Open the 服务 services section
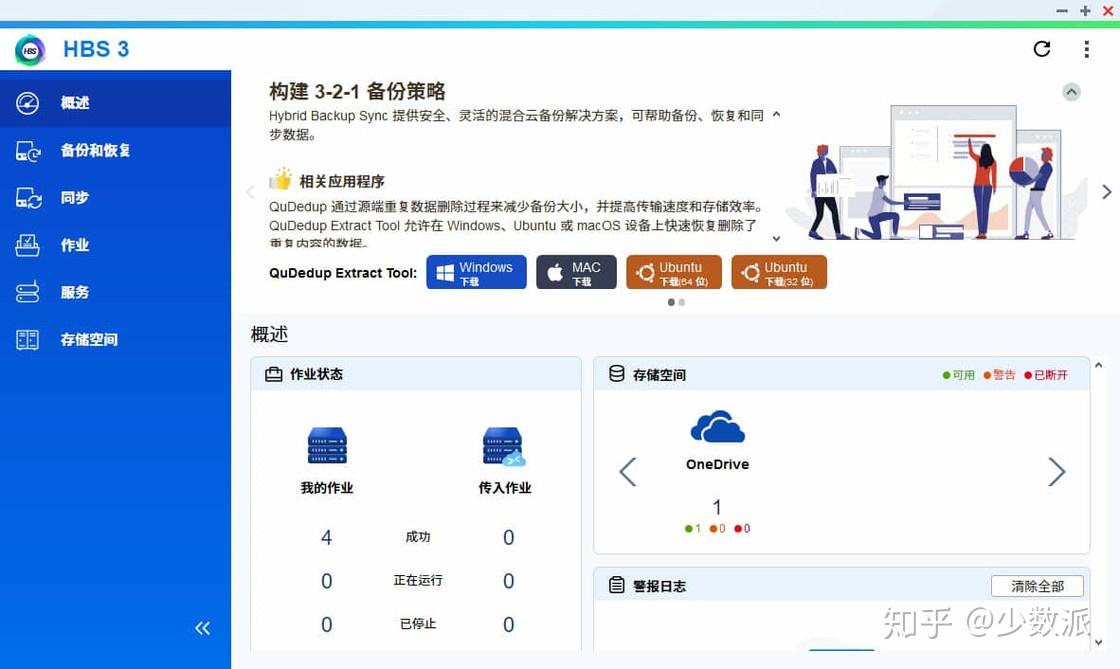1120x669 pixels. [116, 292]
